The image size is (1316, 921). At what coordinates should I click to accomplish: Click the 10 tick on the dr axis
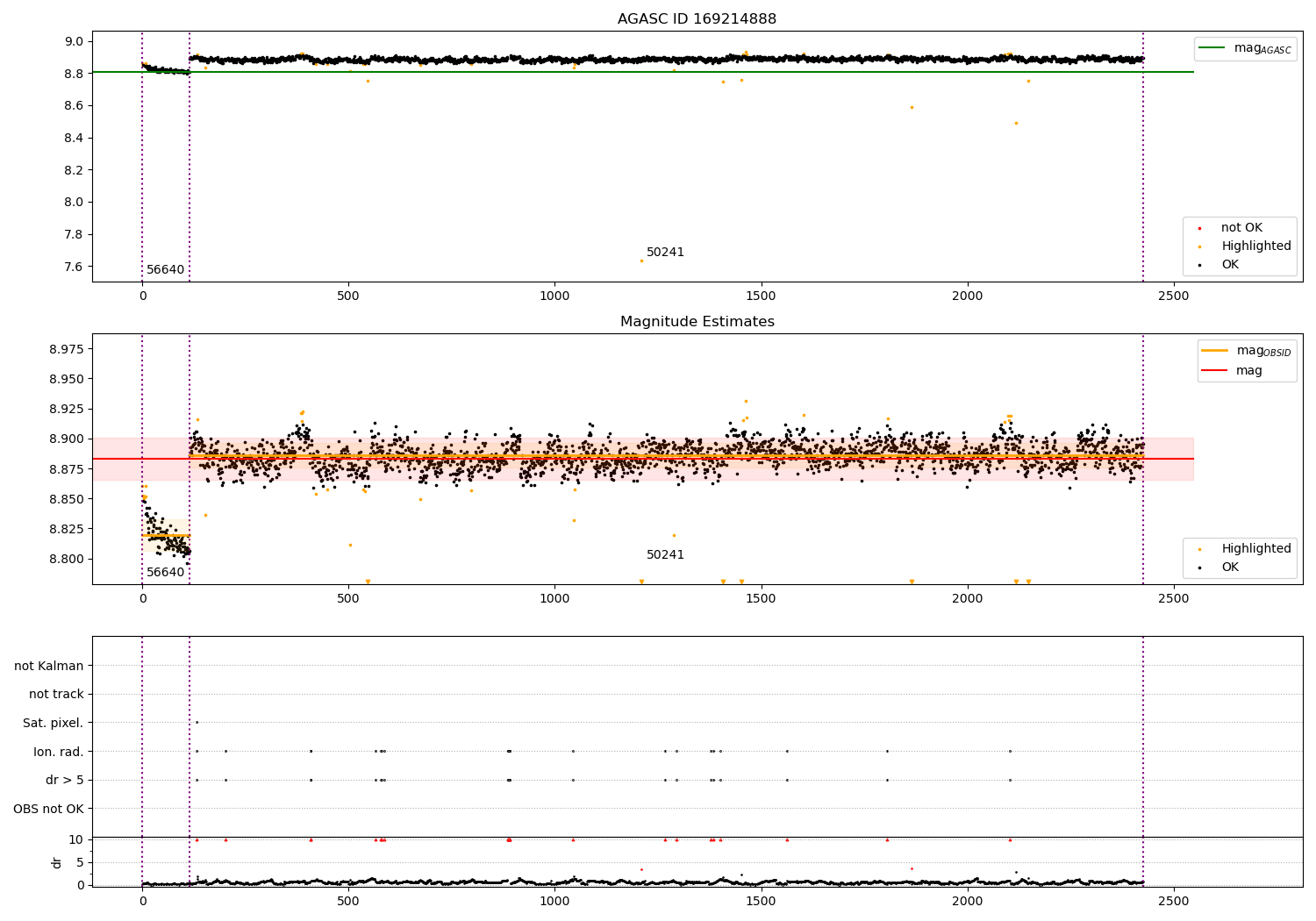pos(76,839)
